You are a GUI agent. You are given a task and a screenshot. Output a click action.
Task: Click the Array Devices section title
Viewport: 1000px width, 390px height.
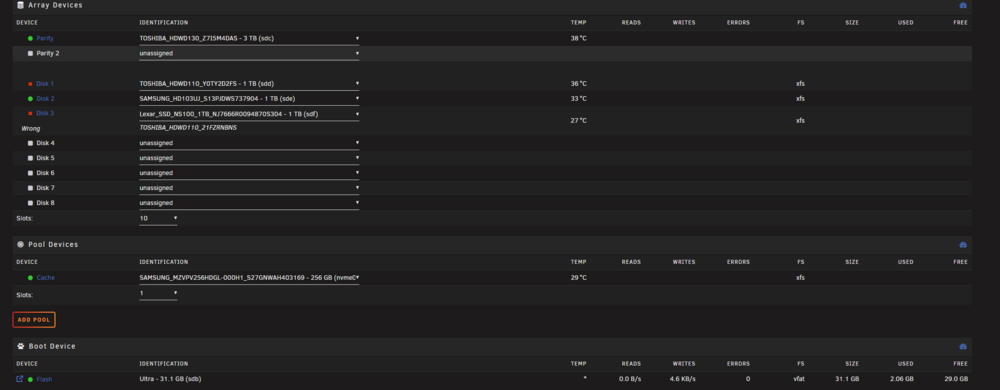coord(55,5)
